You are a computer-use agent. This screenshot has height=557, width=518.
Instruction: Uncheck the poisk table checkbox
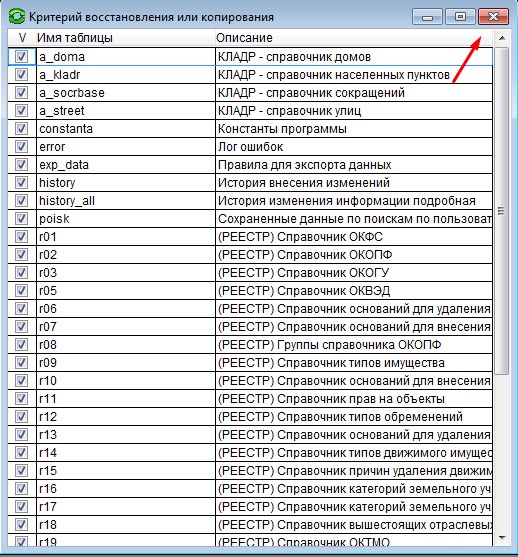(21, 218)
